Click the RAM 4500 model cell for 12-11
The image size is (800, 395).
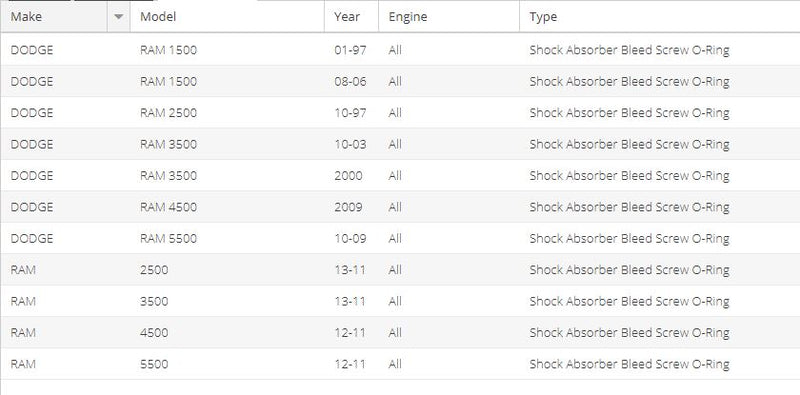154,333
